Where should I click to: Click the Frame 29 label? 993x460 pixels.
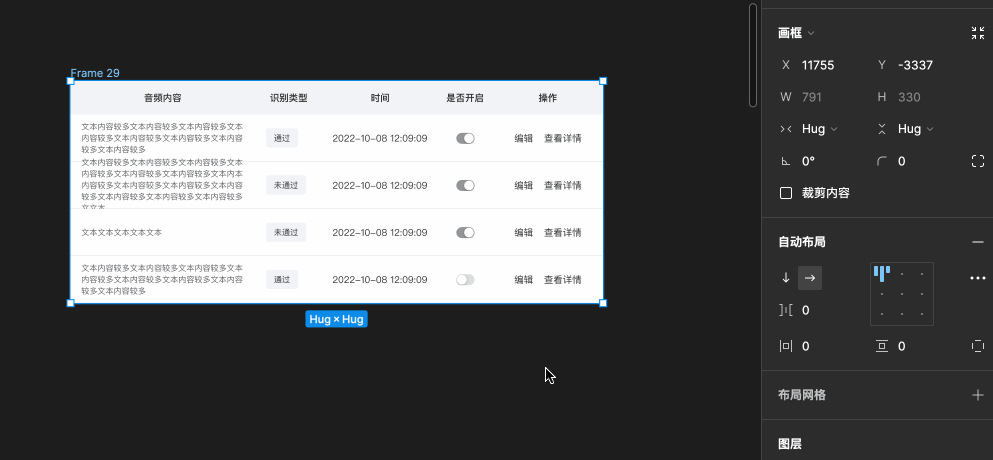pyautogui.click(x=95, y=73)
